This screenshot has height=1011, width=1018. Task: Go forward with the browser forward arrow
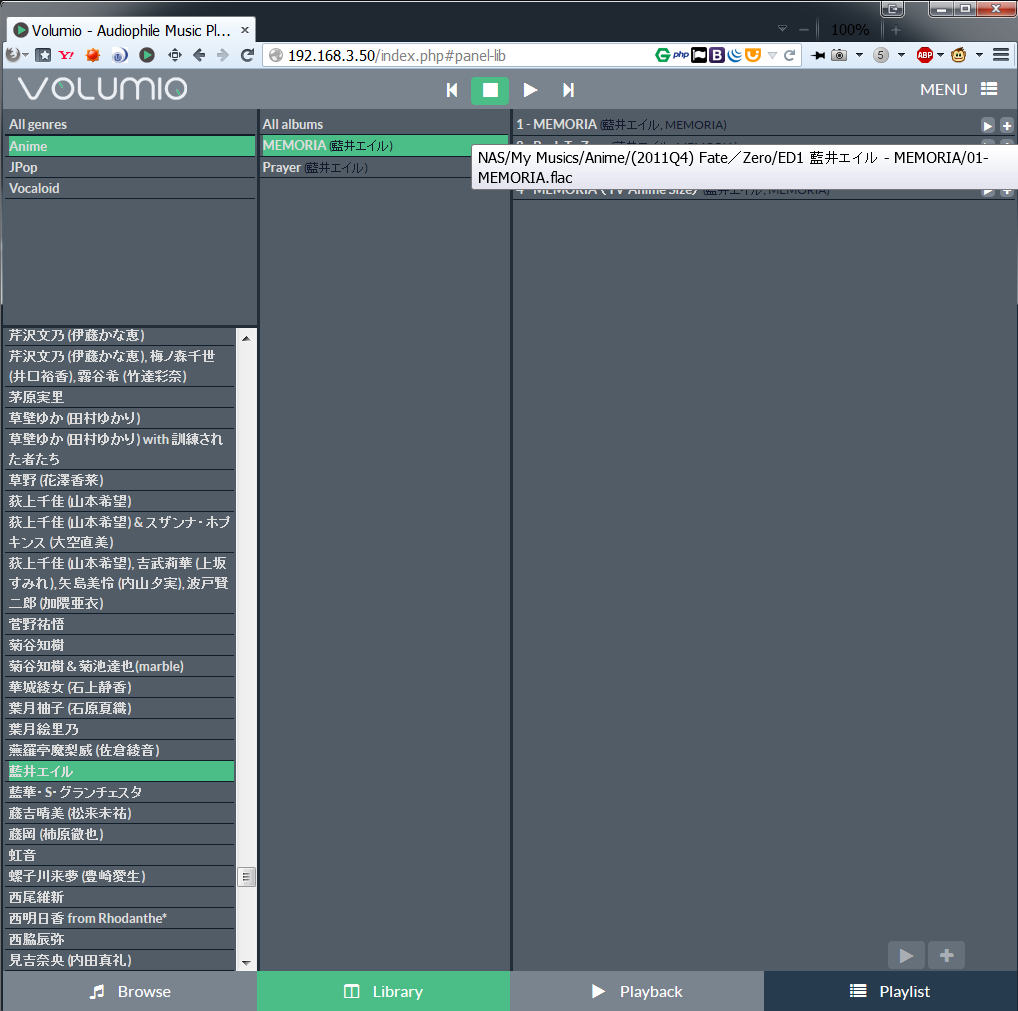222,55
